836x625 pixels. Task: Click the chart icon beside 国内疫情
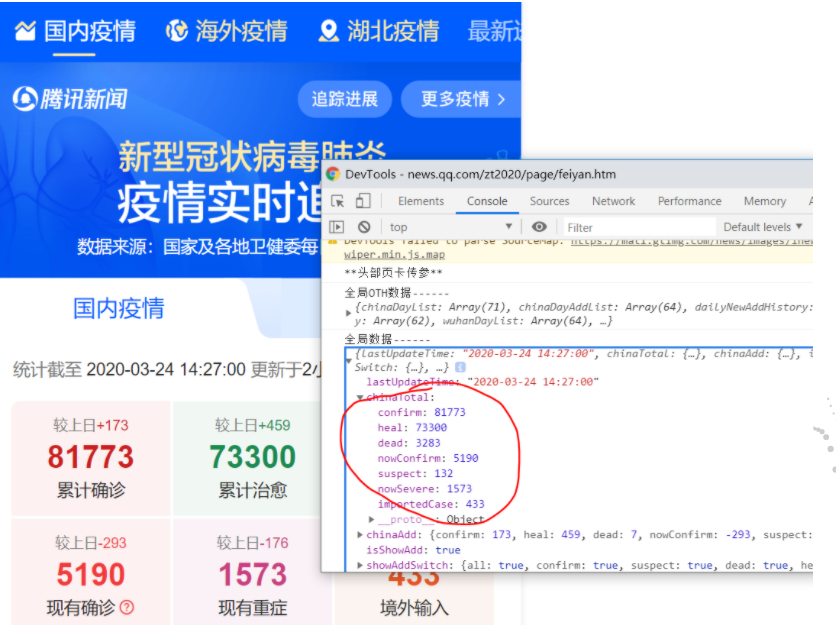25,31
